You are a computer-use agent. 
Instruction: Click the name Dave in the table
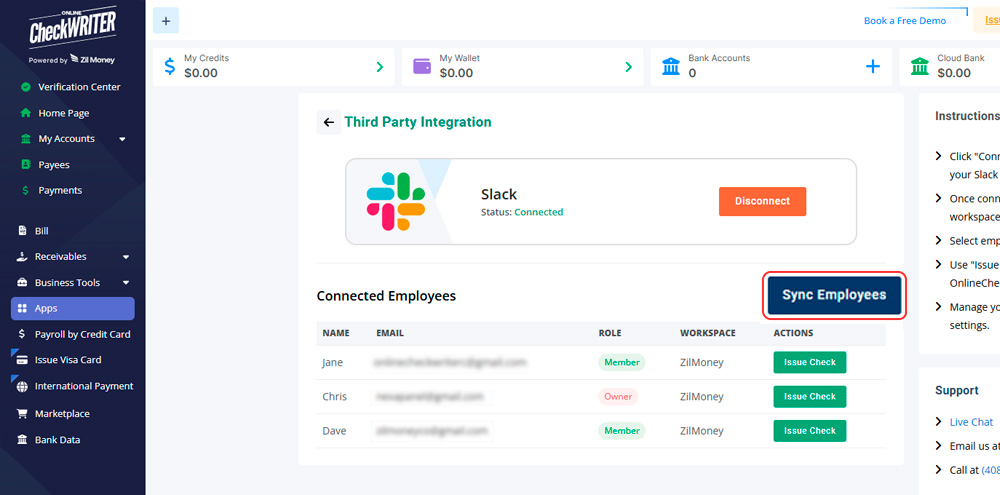pyautogui.click(x=334, y=431)
